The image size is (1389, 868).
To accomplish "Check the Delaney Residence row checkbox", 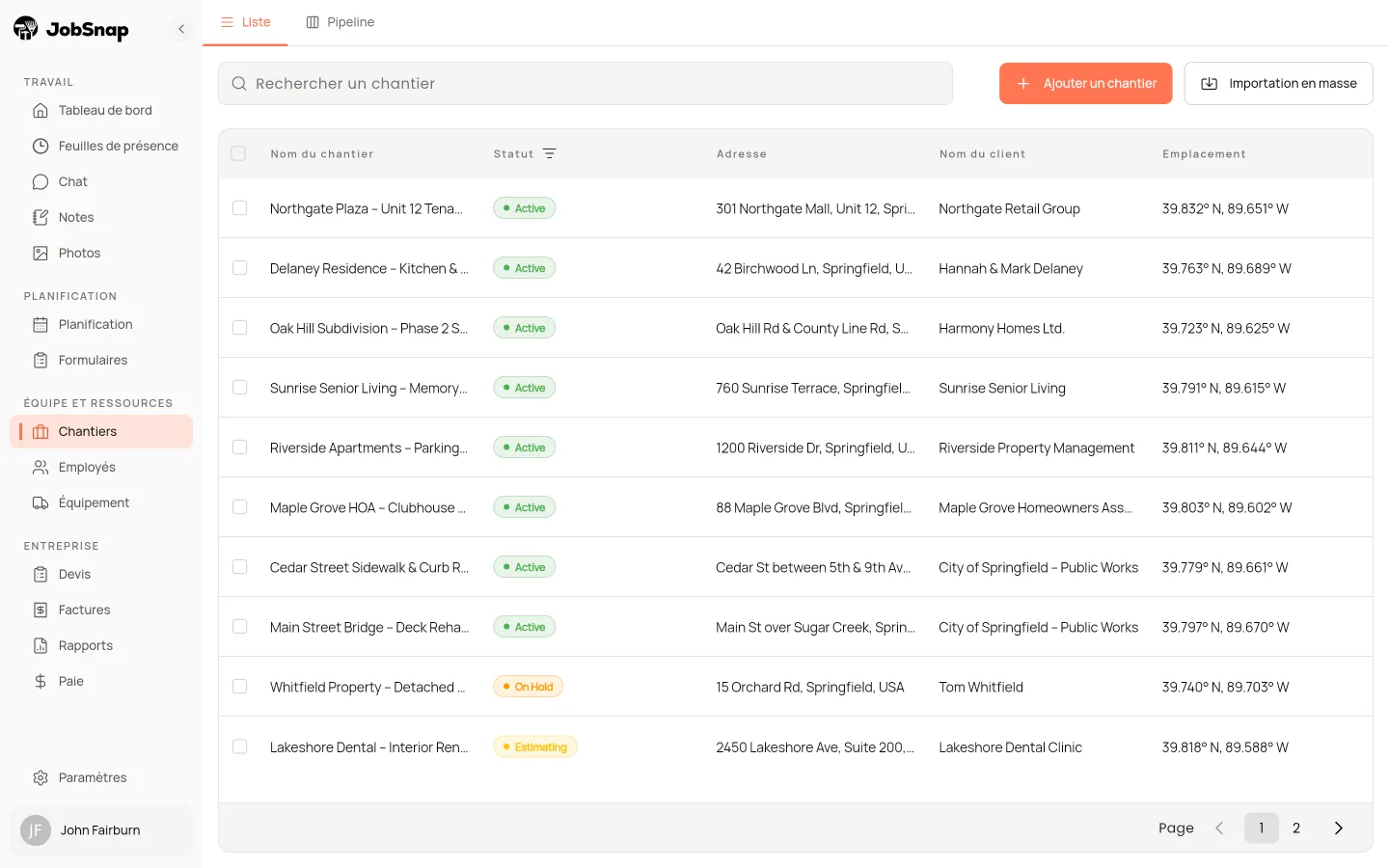I will click(240, 268).
